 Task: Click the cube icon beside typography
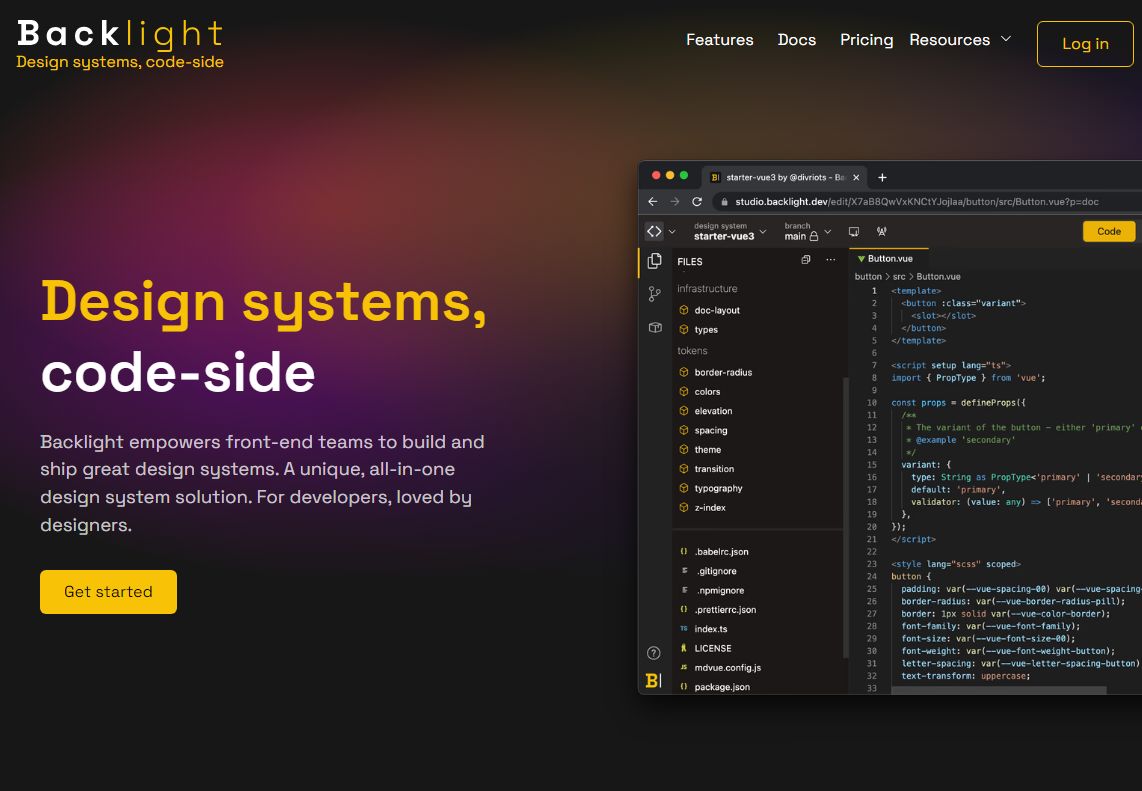pyautogui.click(x=683, y=488)
